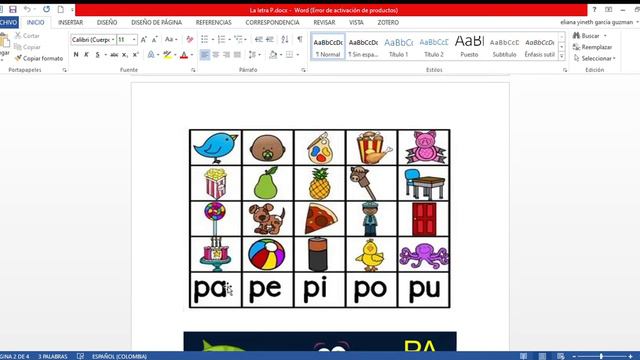Open borders dropdown arrow
The height and width of the screenshot is (360, 640).
coord(298,54)
